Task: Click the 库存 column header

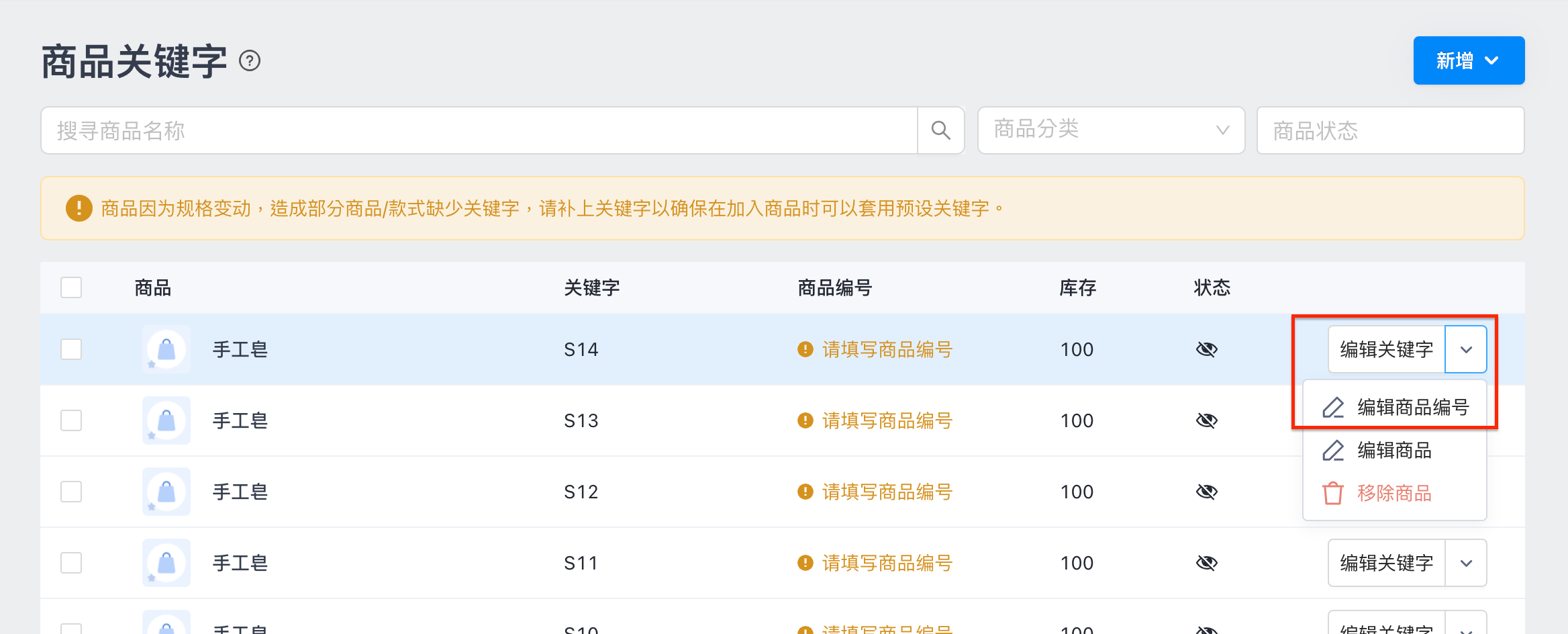Action: (1077, 287)
